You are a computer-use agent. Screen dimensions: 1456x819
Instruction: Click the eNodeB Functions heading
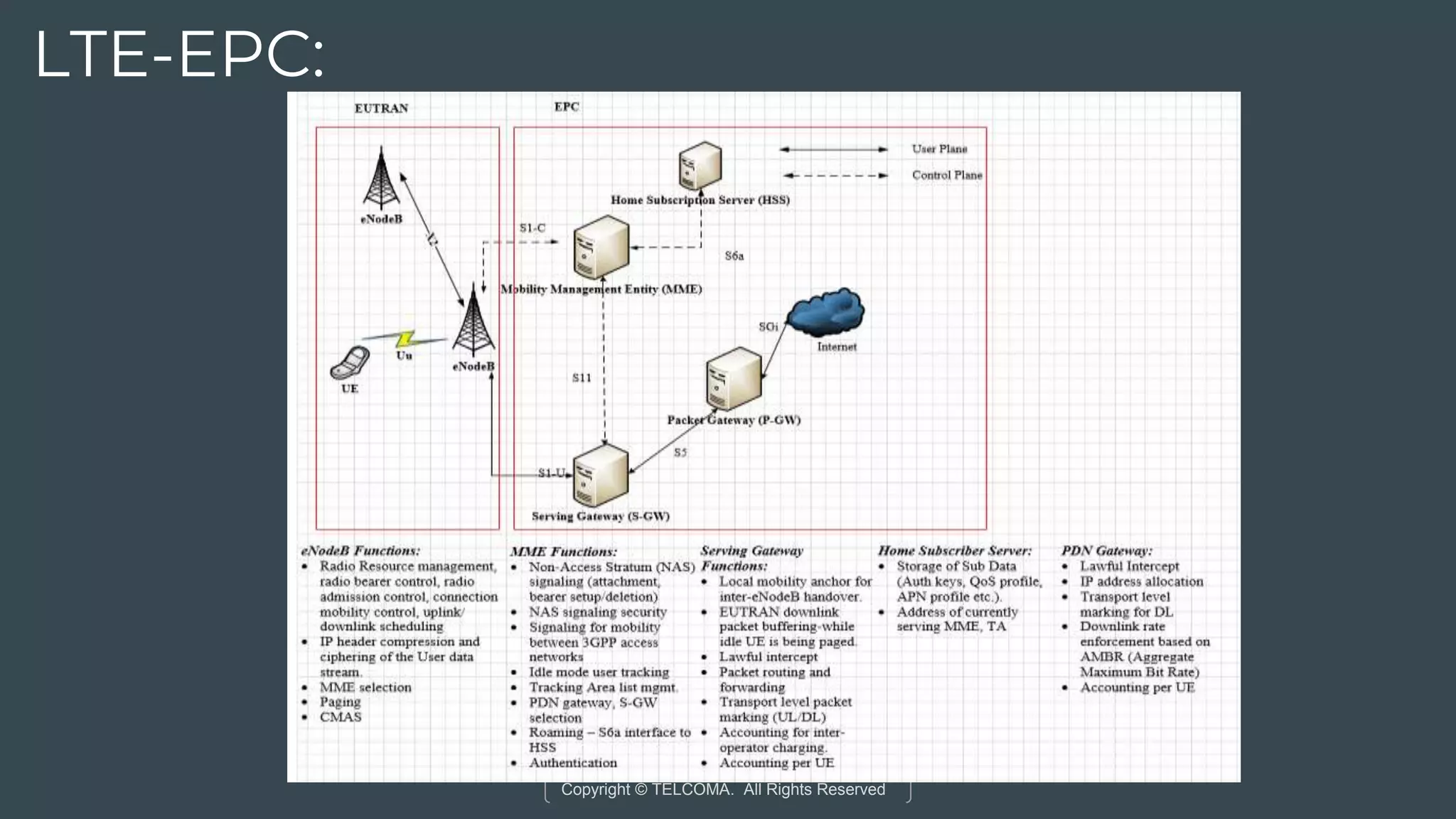pos(360,551)
